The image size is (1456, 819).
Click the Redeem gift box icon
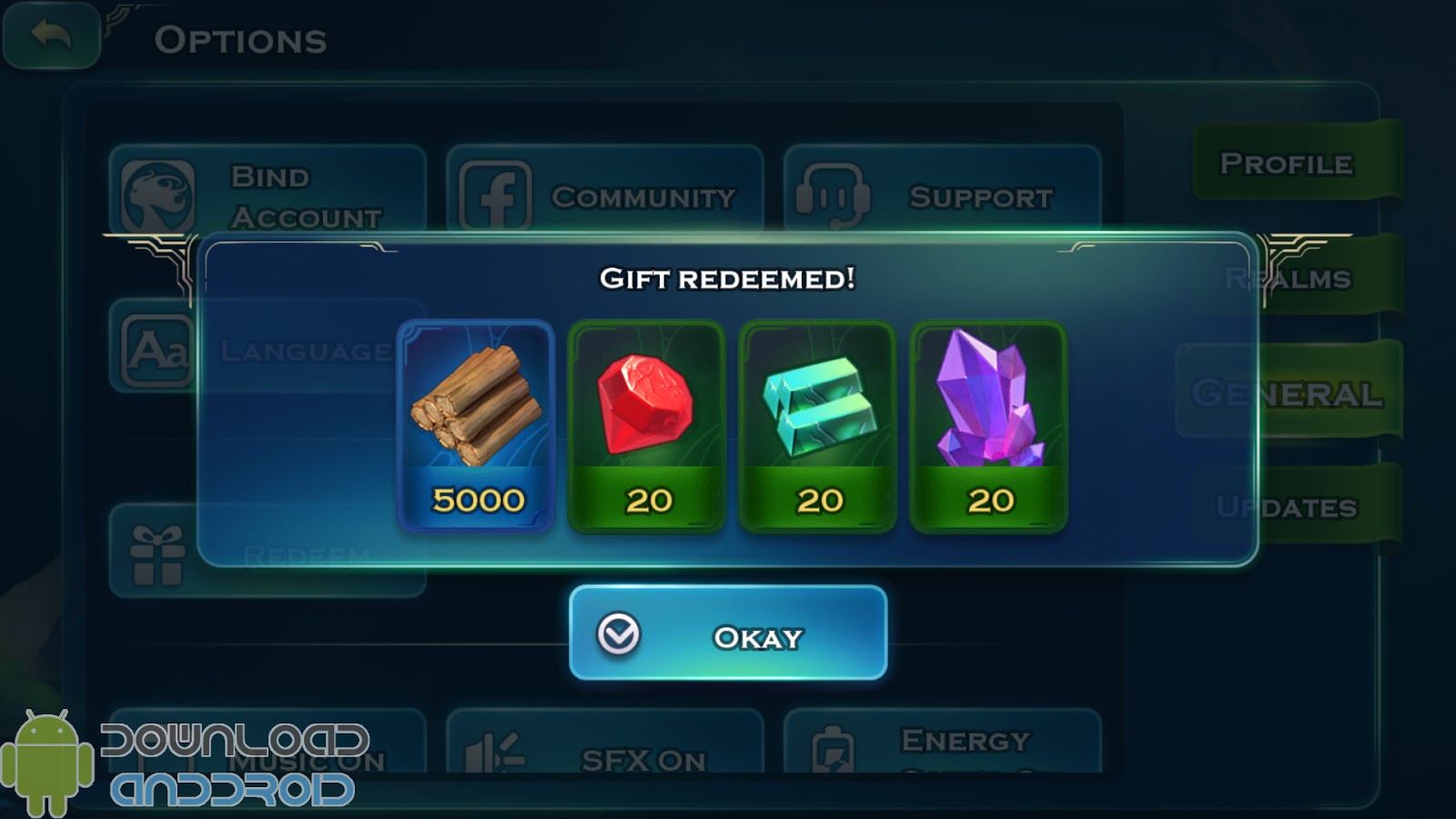[x=157, y=554]
